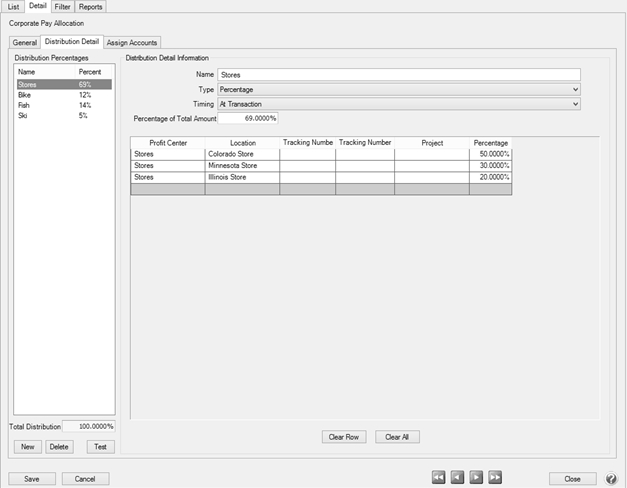Click the Clear Row button

pos(345,437)
